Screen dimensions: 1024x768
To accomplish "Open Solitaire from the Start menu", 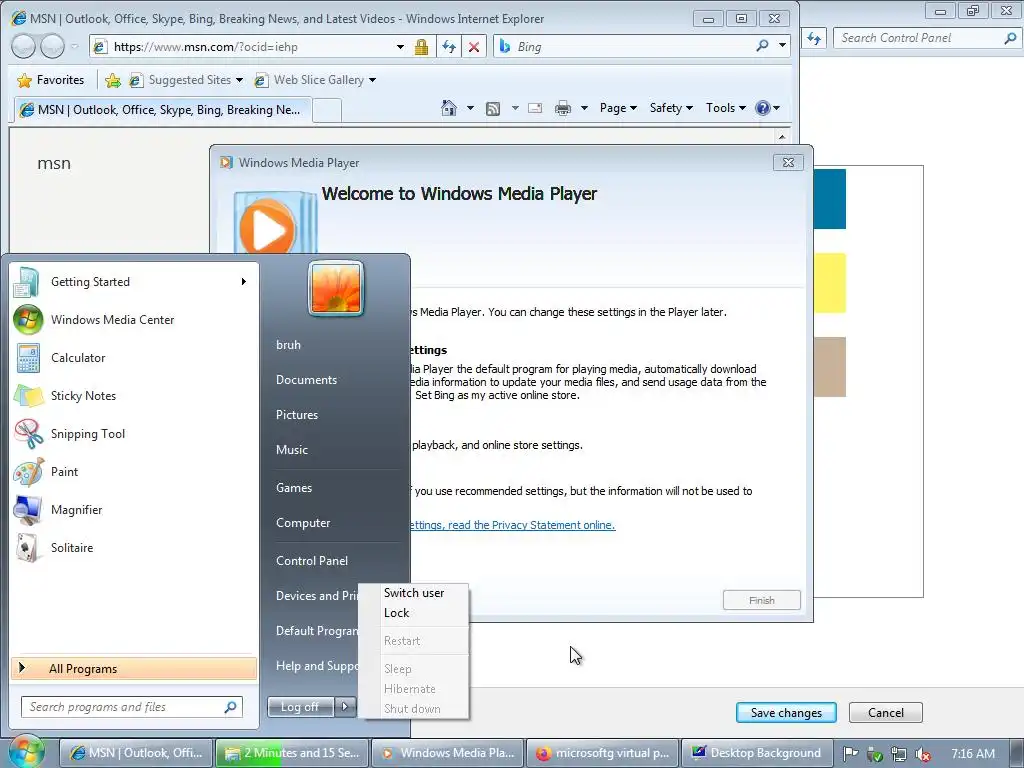I will pos(133,548).
